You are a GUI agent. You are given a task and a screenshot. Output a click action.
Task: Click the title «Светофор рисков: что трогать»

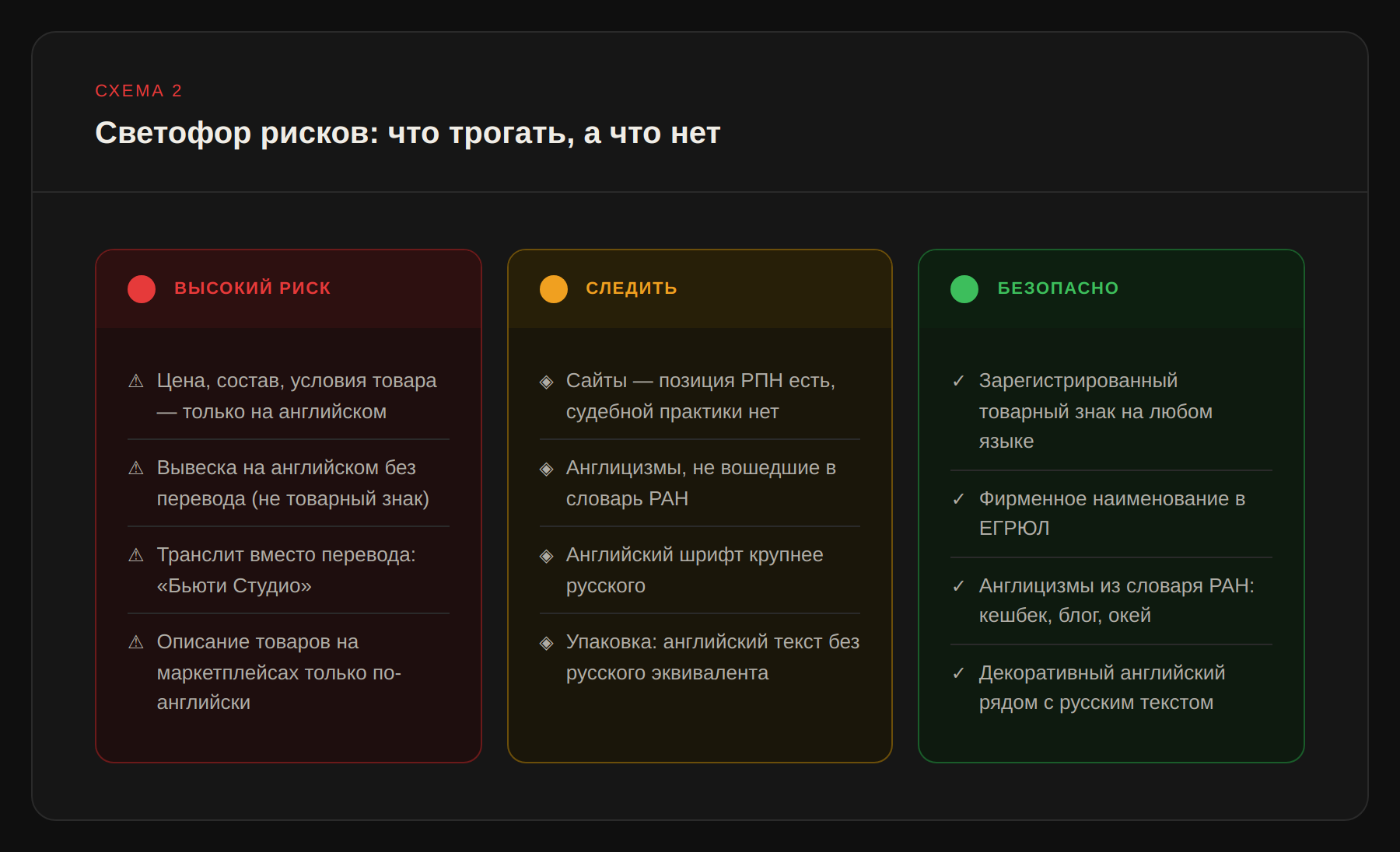pos(408,133)
